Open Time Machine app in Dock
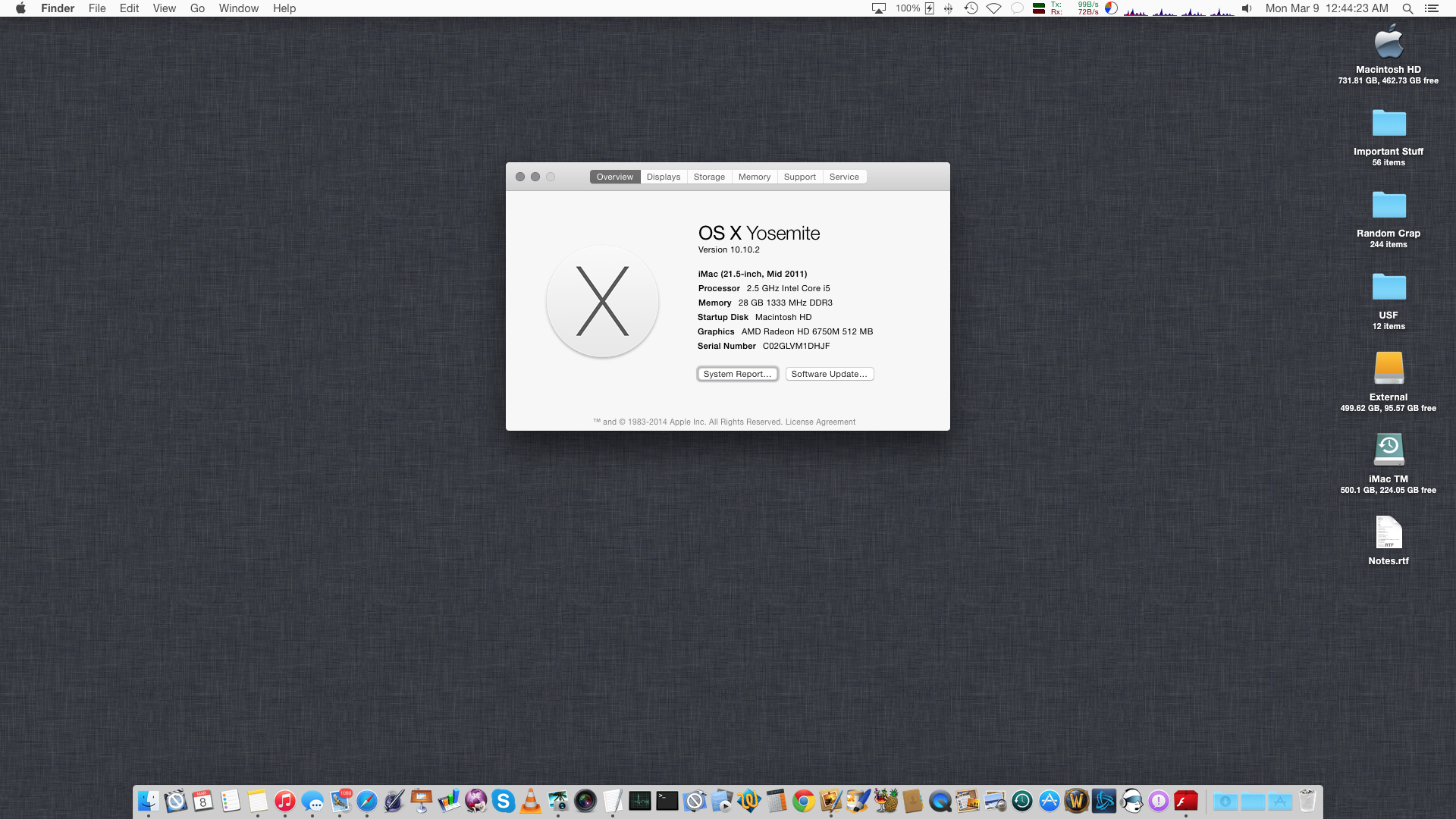This screenshot has width=1456, height=819. click(x=1022, y=801)
